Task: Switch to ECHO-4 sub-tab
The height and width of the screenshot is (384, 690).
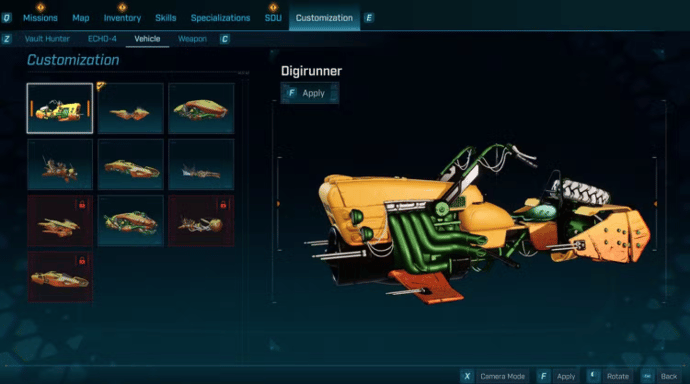Action: (x=102, y=39)
